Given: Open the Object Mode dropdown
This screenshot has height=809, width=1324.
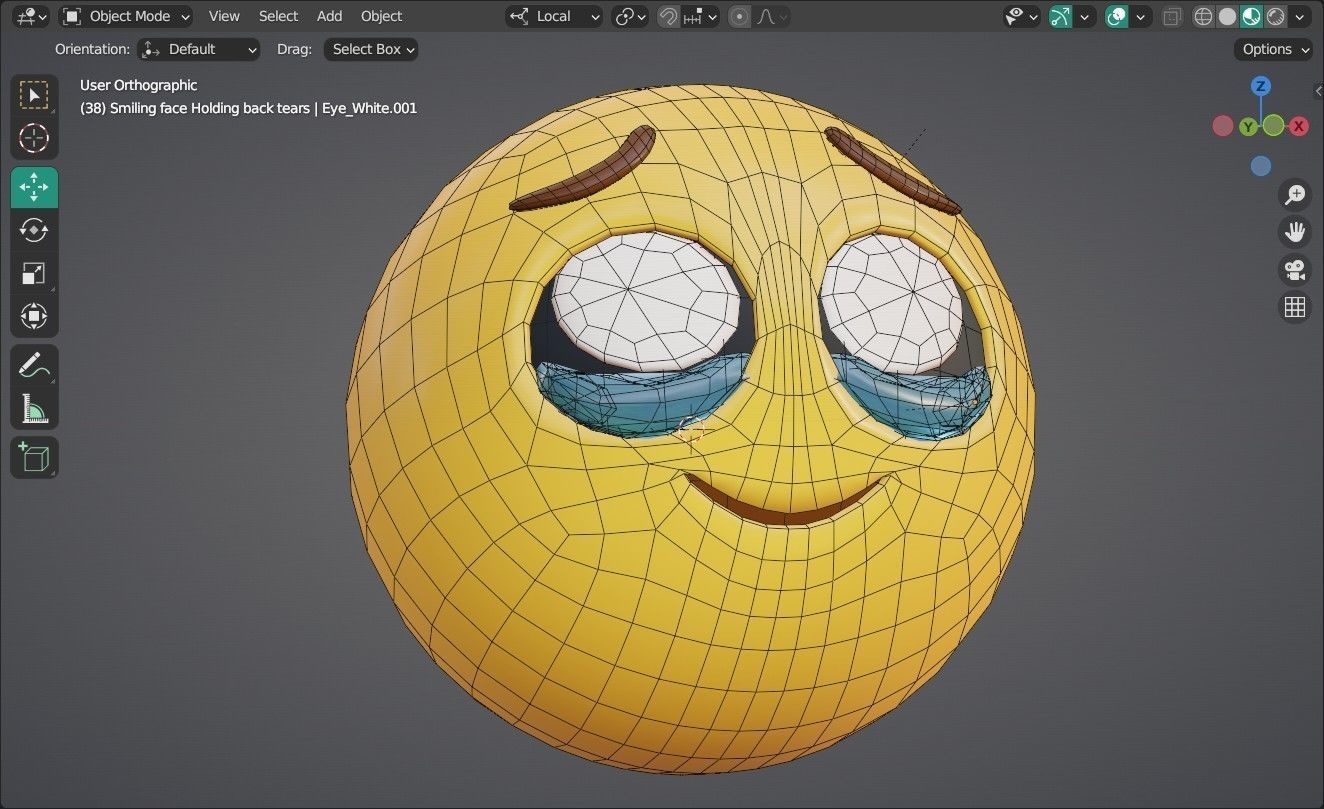Looking at the screenshot, I should (x=126, y=16).
